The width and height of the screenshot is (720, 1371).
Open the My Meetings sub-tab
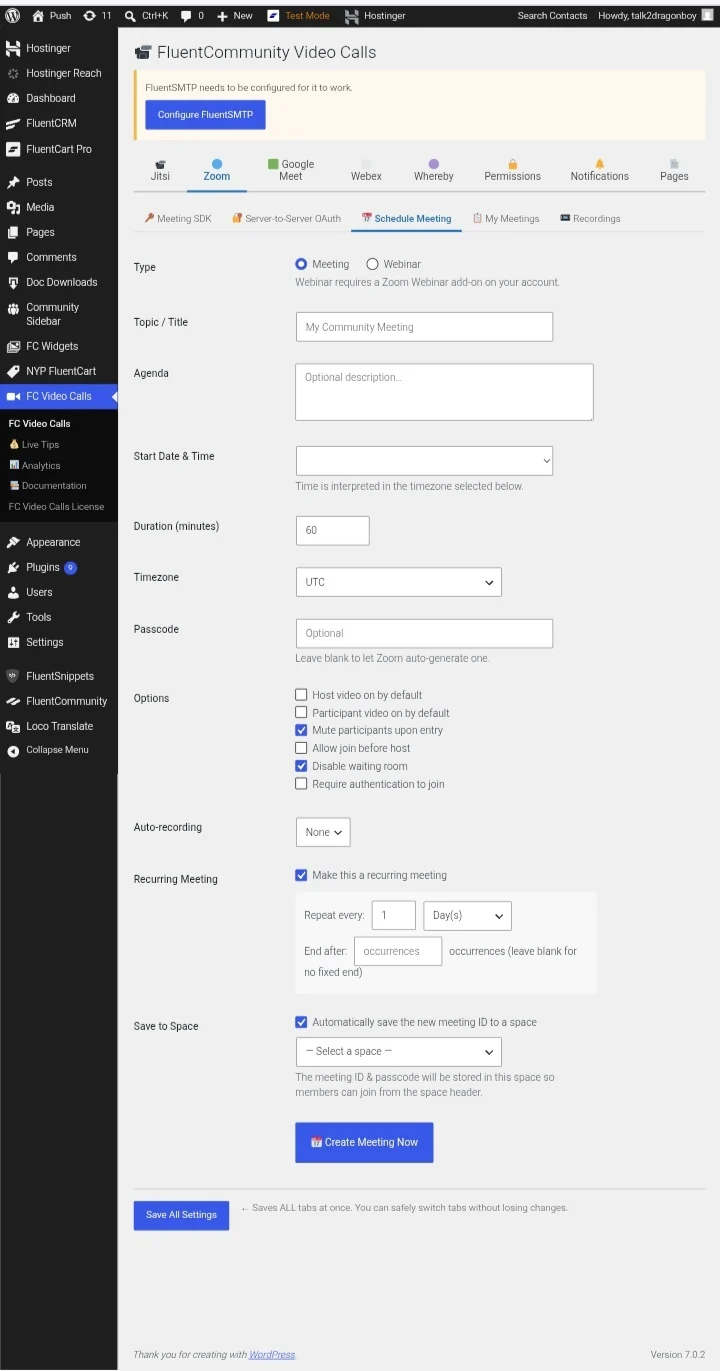[x=506, y=218]
